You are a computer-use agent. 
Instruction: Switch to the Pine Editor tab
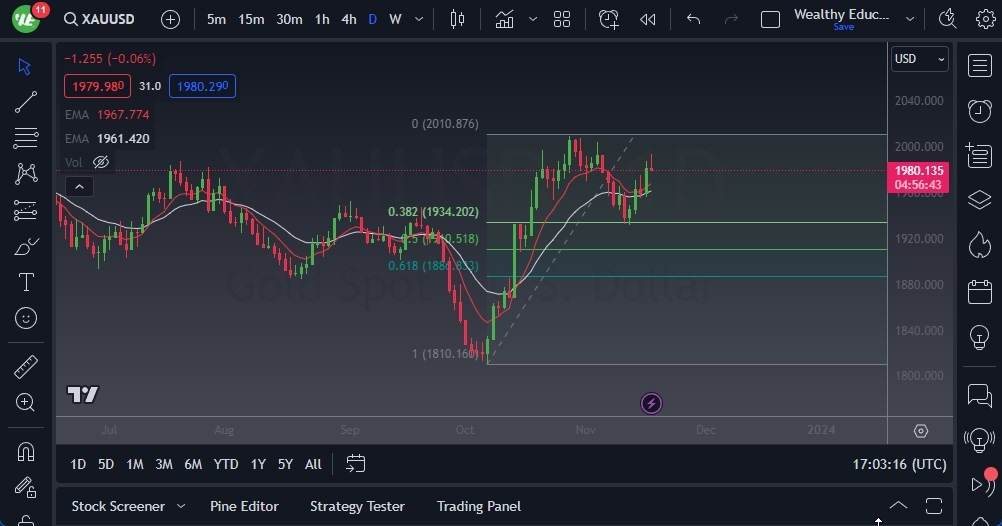(244, 506)
